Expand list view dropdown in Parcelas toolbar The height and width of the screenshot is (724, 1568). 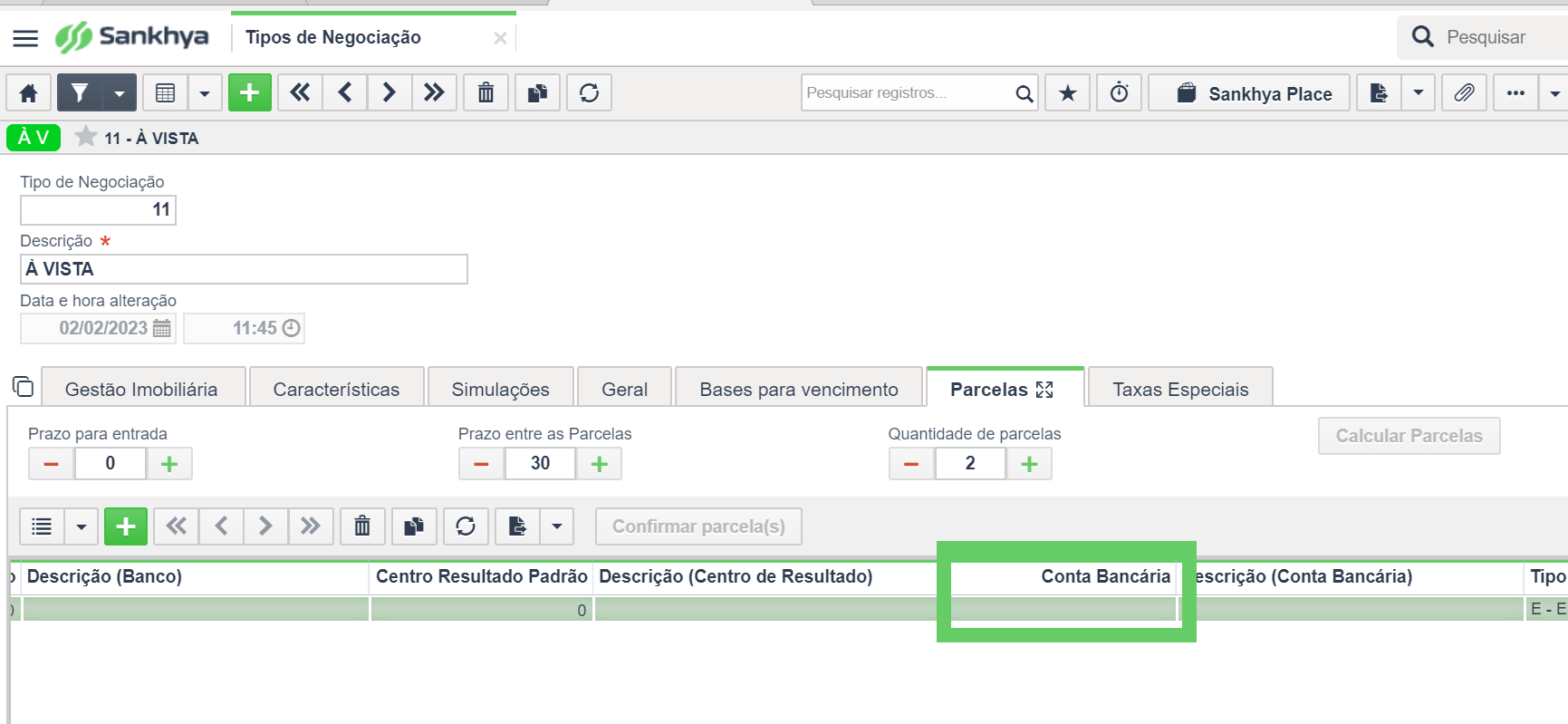pos(82,526)
